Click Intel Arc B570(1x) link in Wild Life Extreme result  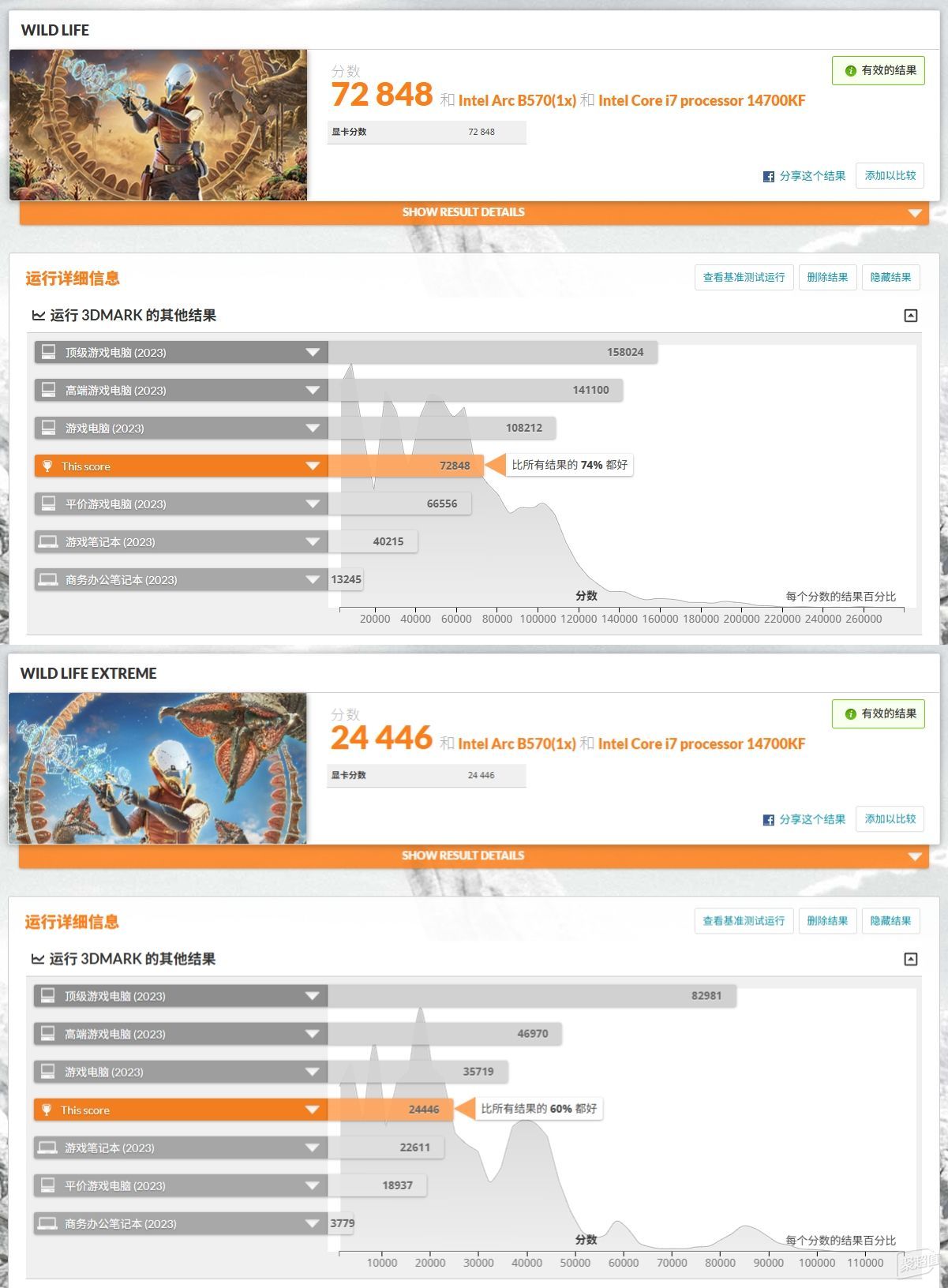517,744
